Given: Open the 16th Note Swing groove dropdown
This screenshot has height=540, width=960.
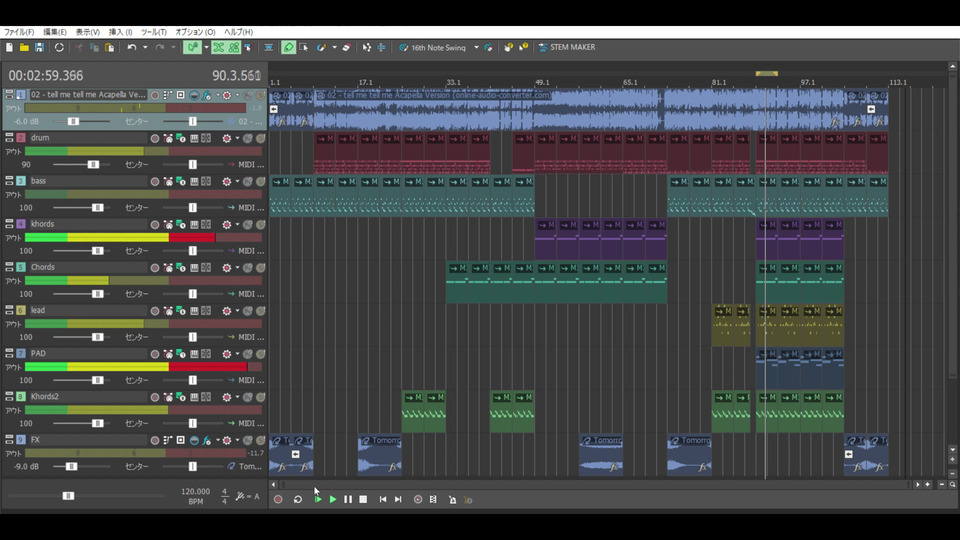Looking at the screenshot, I should [476, 47].
